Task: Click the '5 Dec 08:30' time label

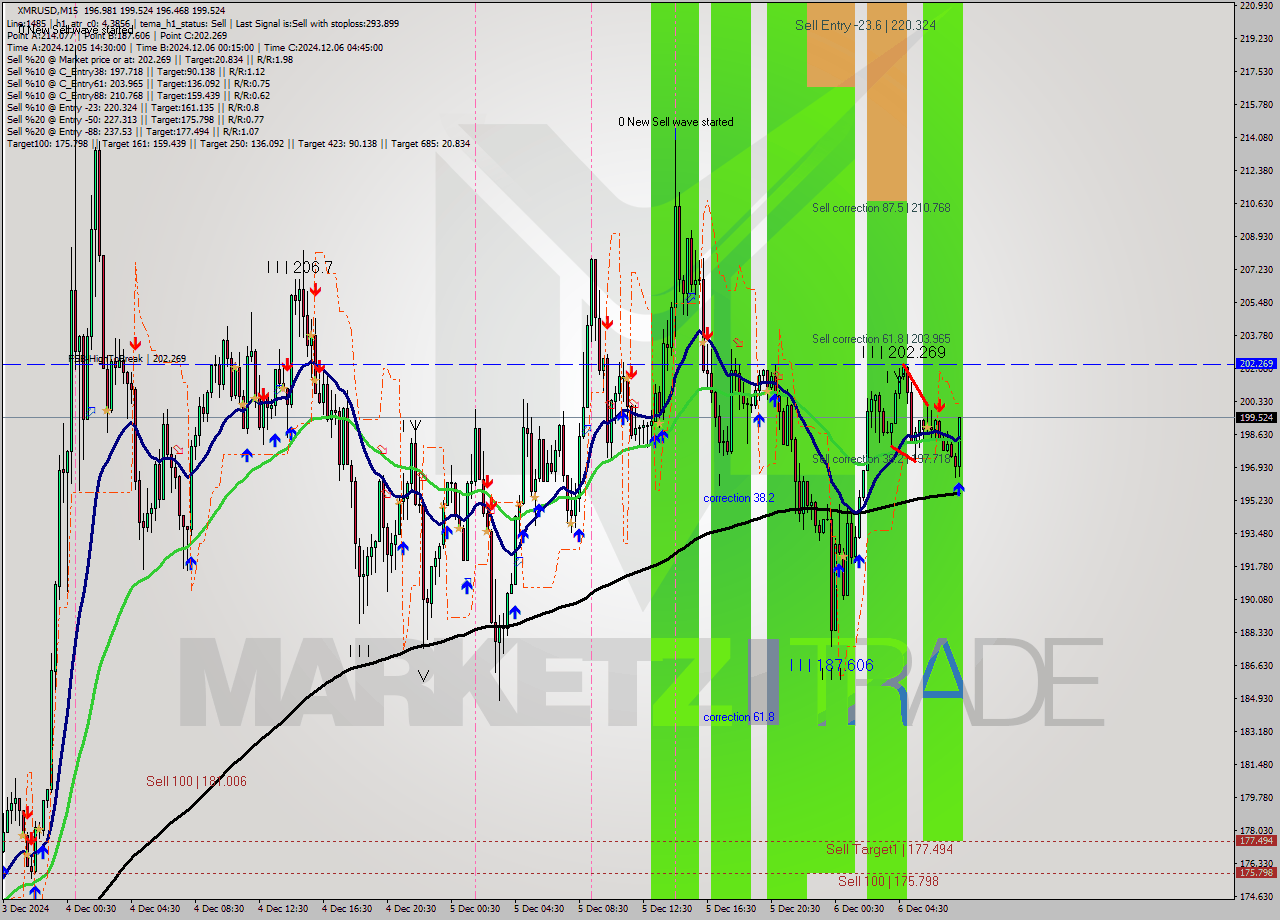Action: pyautogui.click(x=603, y=909)
